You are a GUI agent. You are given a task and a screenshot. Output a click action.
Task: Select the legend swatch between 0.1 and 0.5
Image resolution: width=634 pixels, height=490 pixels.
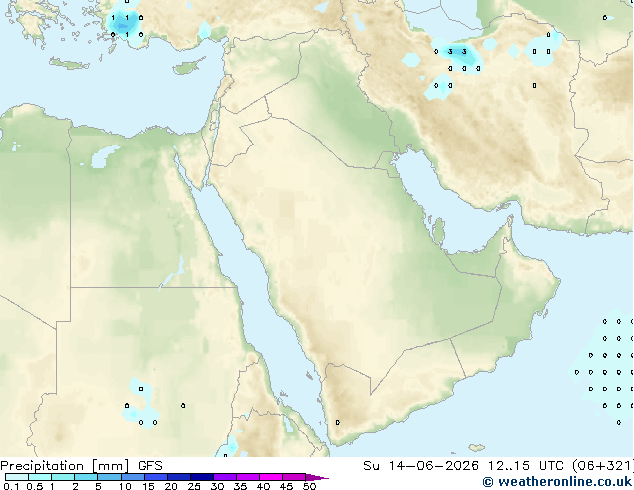(x=17, y=477)
